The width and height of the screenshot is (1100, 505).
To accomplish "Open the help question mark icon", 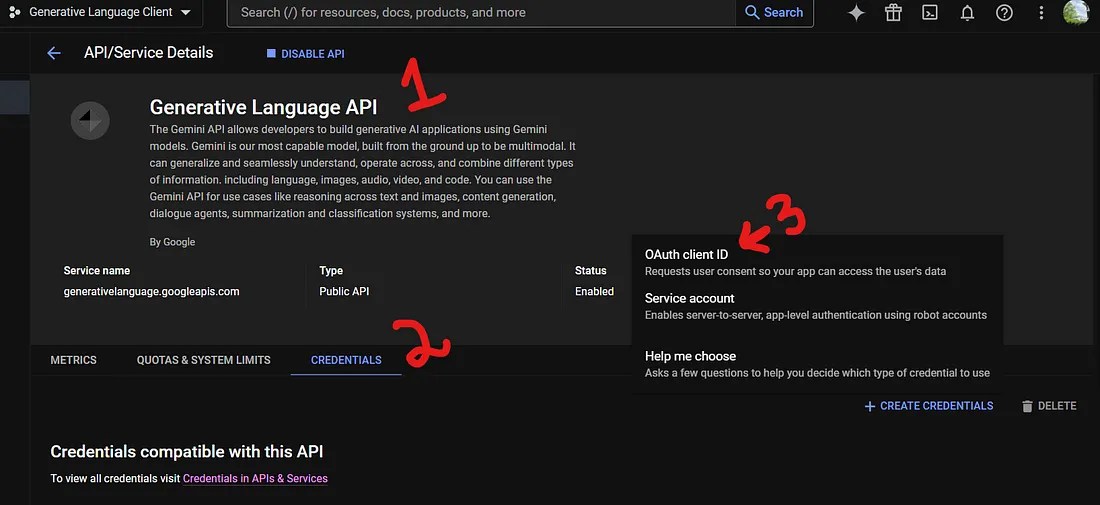I will pos(1005,13).
